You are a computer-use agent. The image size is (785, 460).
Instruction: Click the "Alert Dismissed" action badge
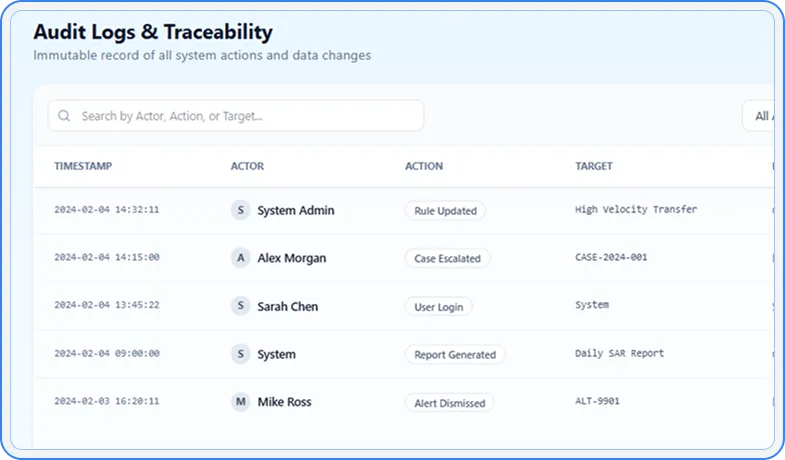point(450,403)
